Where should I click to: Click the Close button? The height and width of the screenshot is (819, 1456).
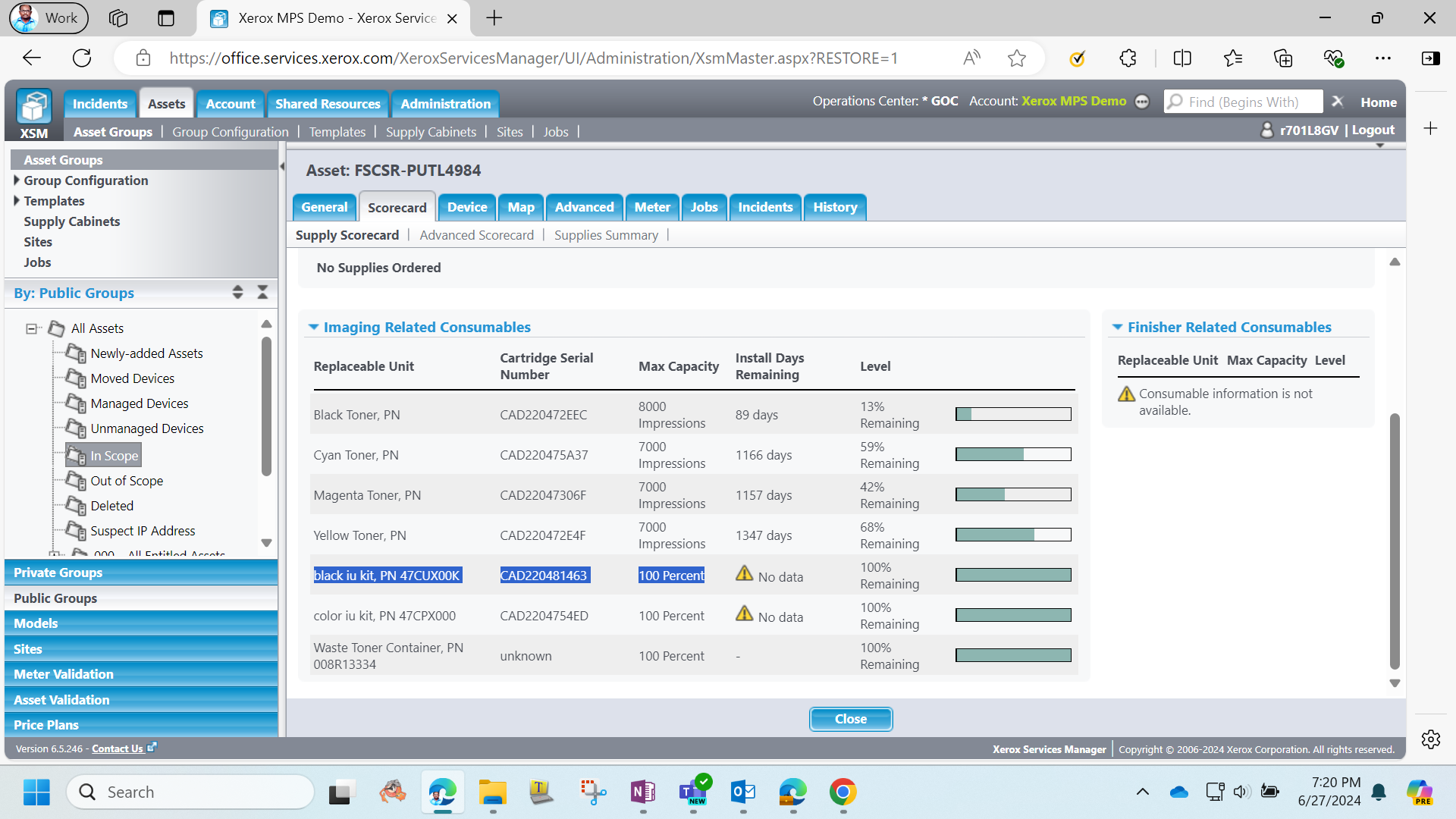[x=851, y=719]
